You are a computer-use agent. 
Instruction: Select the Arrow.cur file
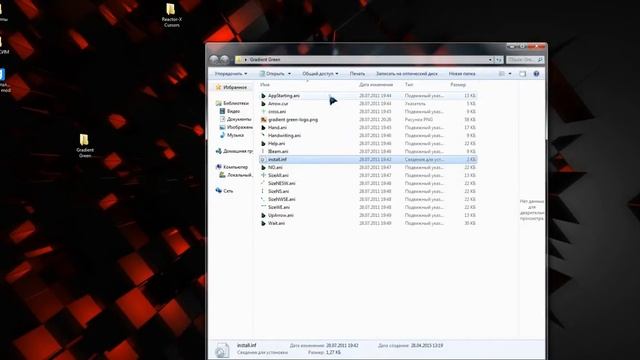point(368,104)
